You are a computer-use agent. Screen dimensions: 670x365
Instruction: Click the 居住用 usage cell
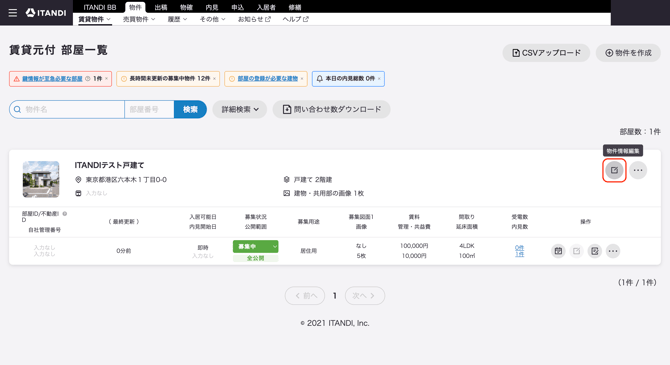(308, 251)
